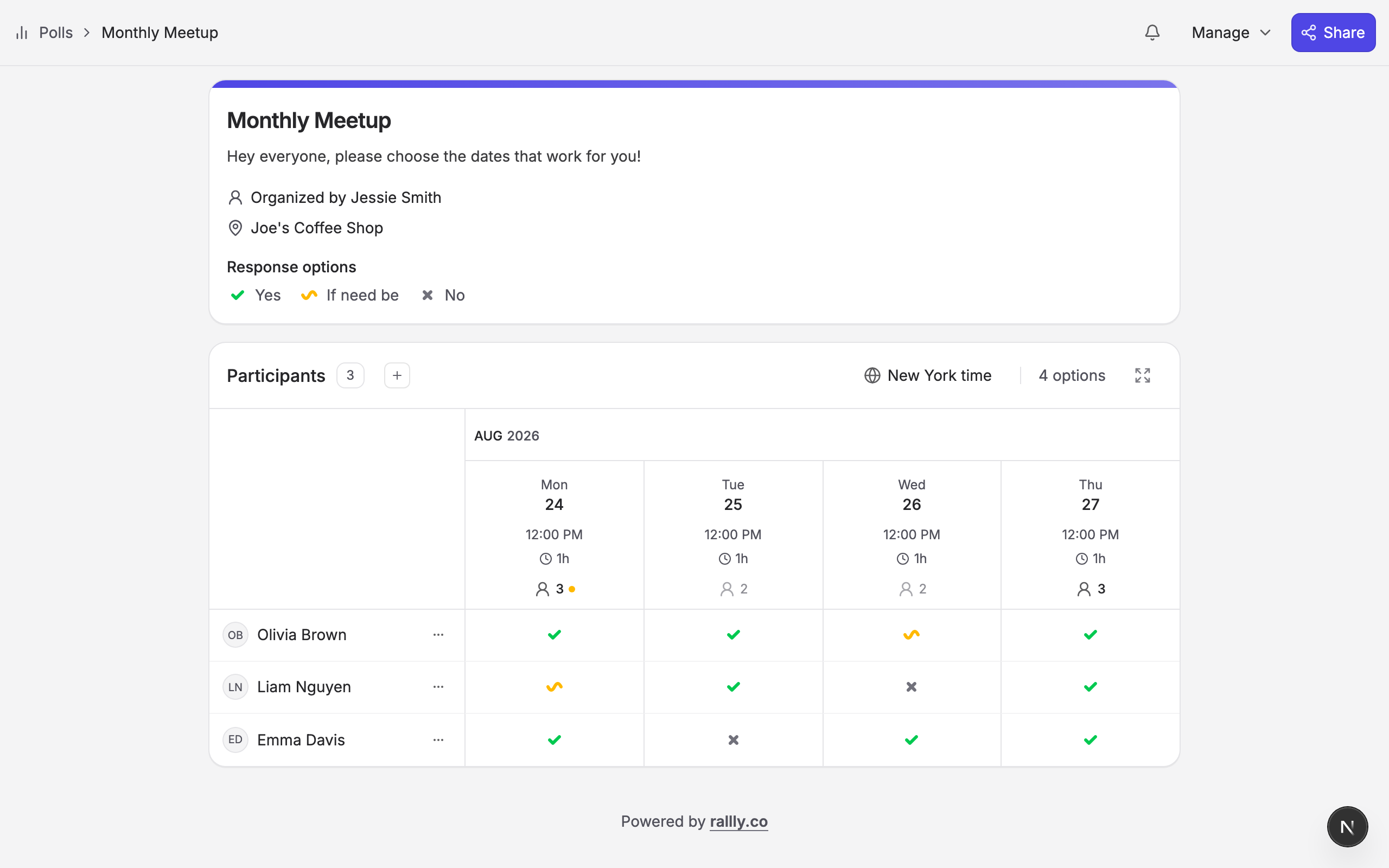Select the Thu 27 date column header
1389x868 pixels.
pos(1090,535)
